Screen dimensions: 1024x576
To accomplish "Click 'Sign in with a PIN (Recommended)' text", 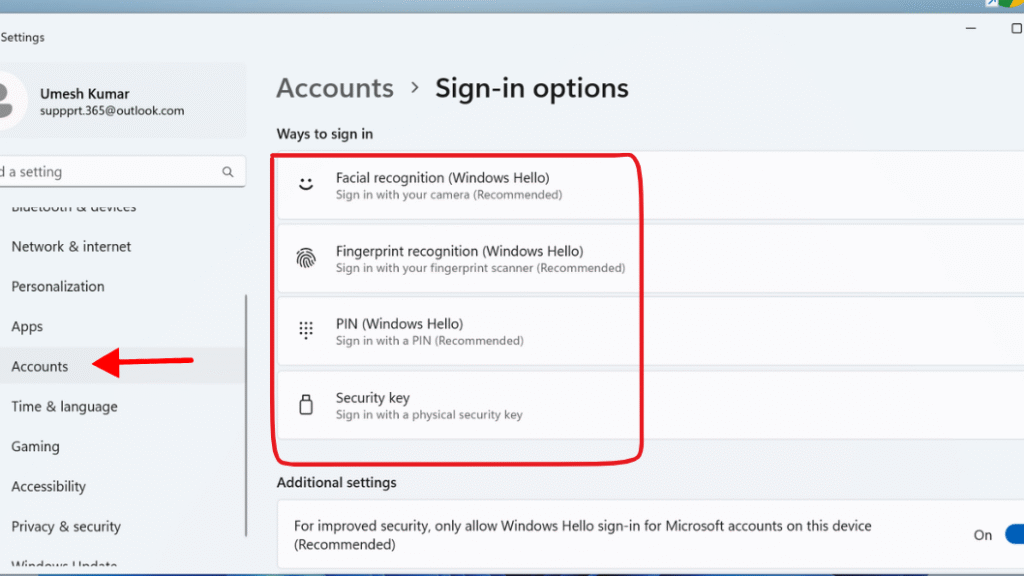I will tap(430, 341).
